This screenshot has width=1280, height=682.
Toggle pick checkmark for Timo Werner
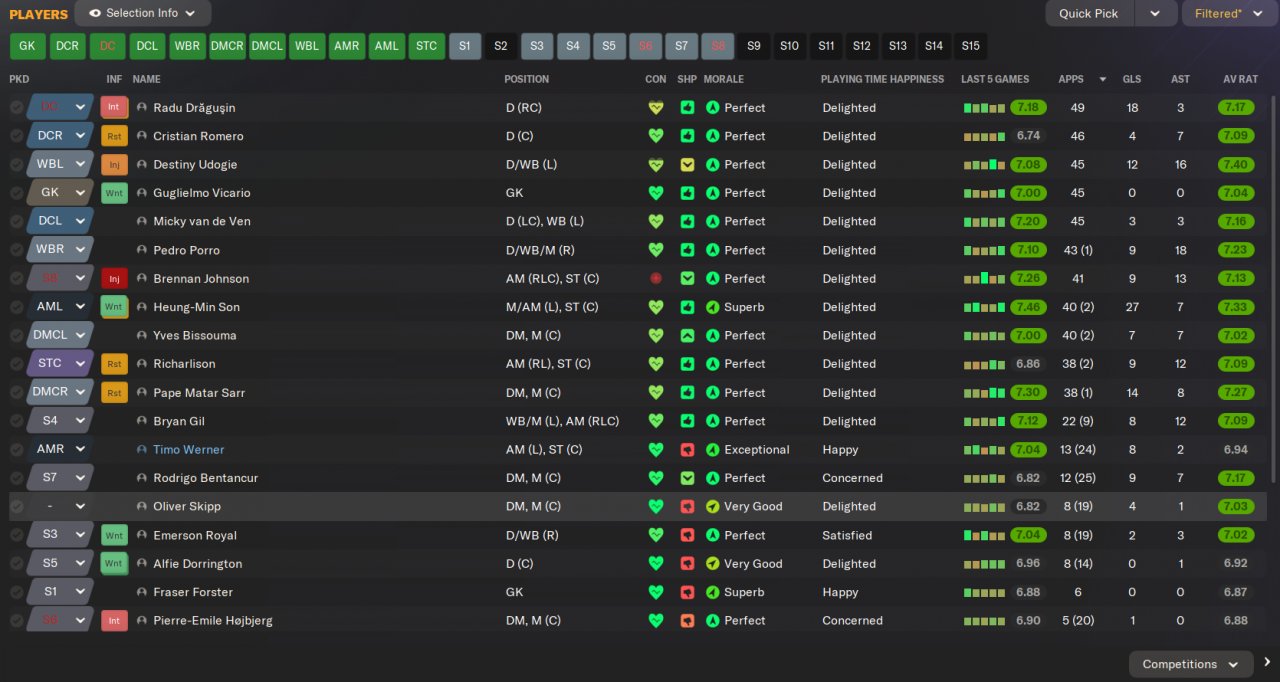click(x=17, y=450)
